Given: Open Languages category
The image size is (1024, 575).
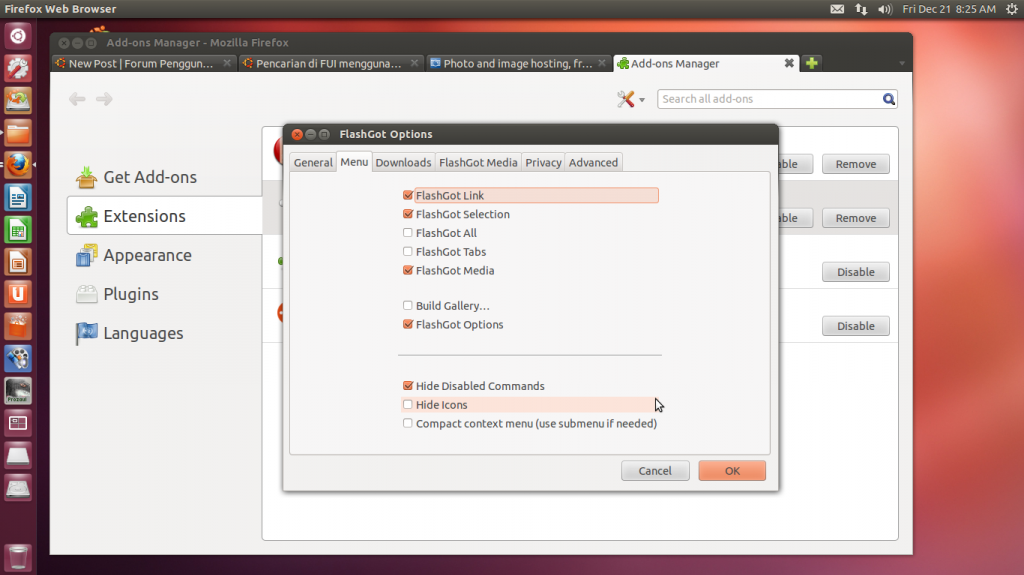Looking at the screenshot, I should coord(165,333).
